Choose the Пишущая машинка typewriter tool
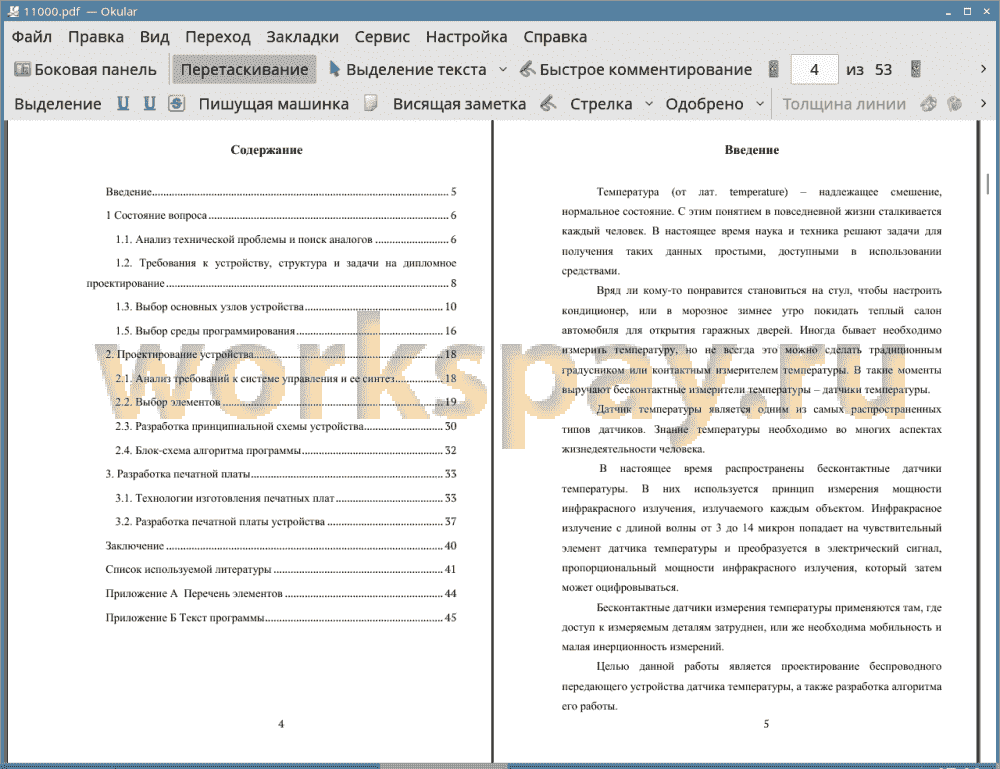The image size is (1000, 769). click(274, 104)
